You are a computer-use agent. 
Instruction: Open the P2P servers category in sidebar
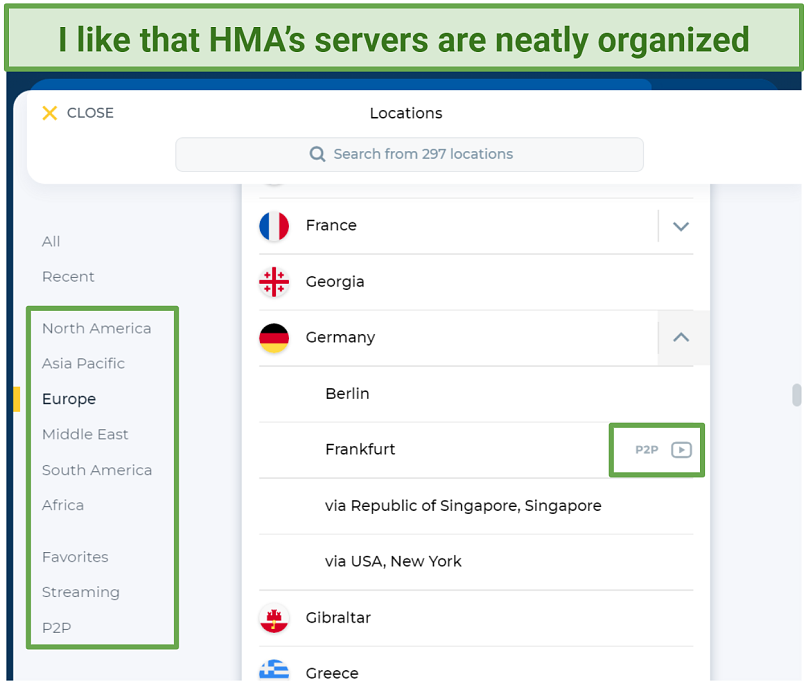tap(57, 628)
